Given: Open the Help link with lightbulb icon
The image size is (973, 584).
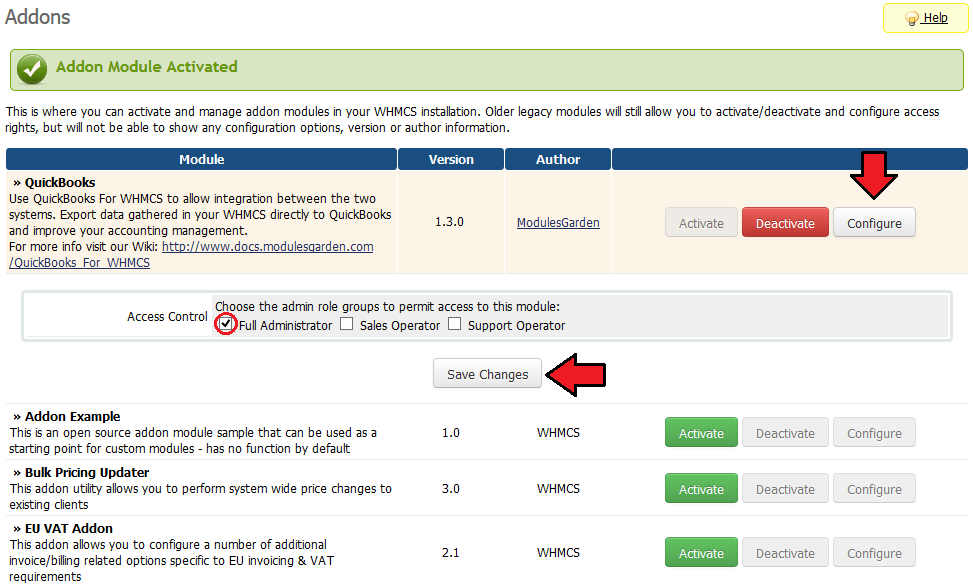Looking at the screenshot, I should pos(926,18).
